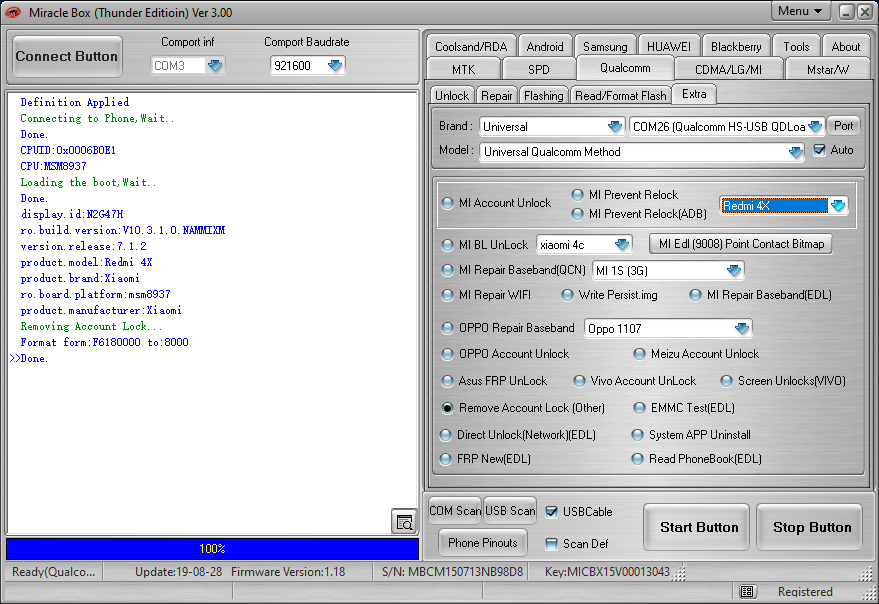Viewport: 879px width, 604px height.
Task: Click the 100% progress bar
Action: coord(212,548)
